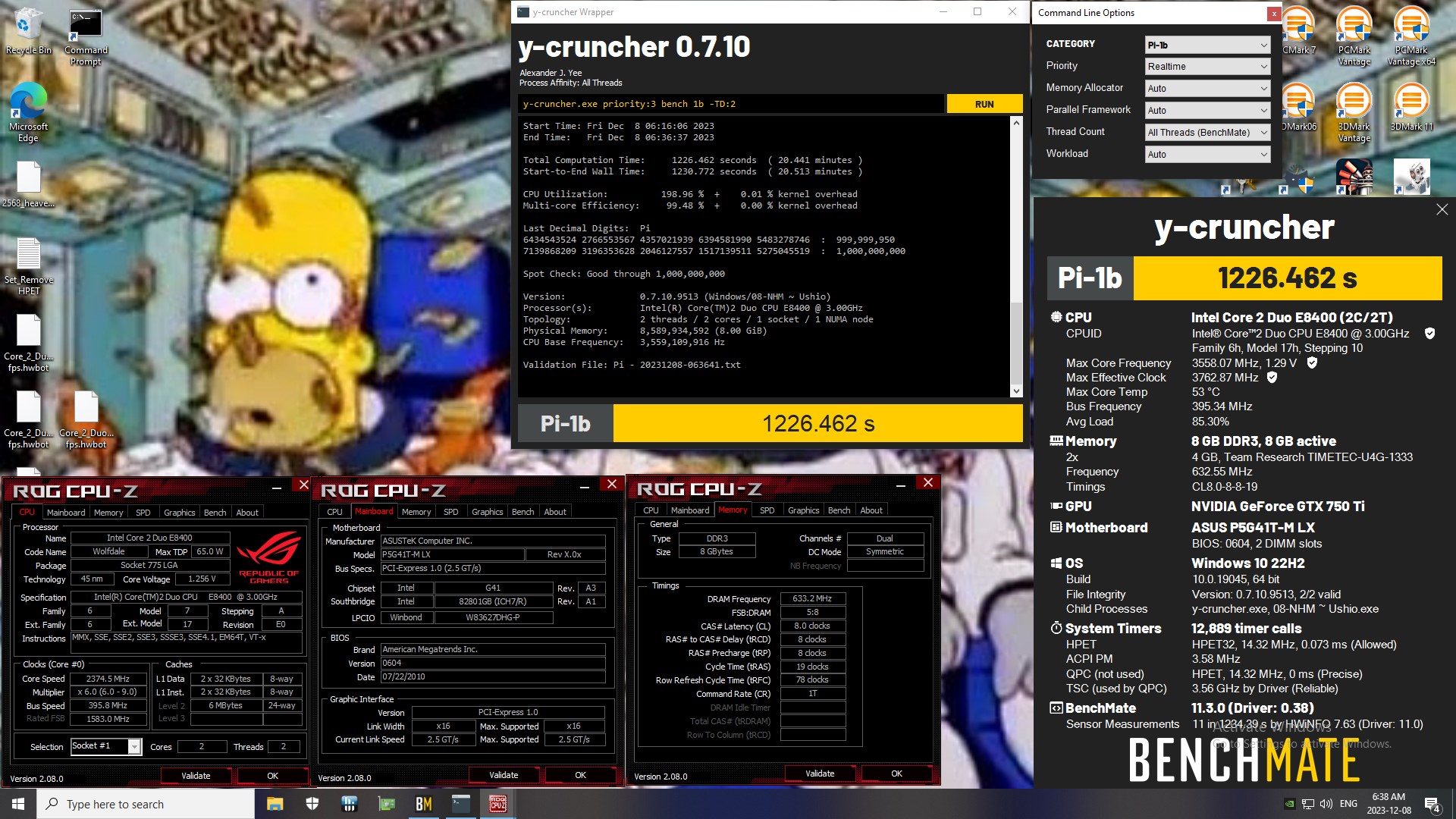The image size is (1456, 819).
Task: Click the verified shield beside CPUID value
Action: tap(1429, 334)
